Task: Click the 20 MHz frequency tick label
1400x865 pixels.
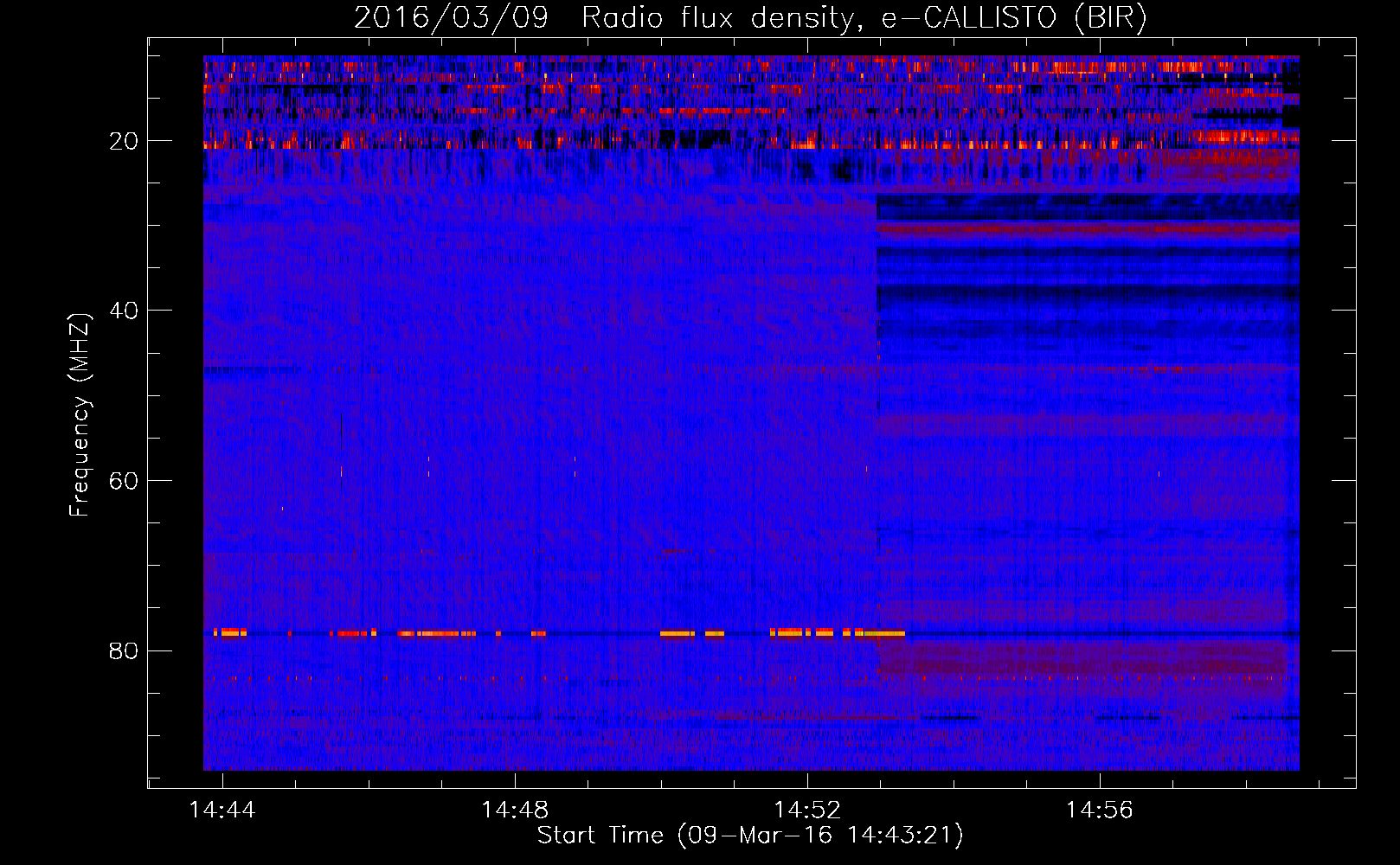Action: (124, 141)
